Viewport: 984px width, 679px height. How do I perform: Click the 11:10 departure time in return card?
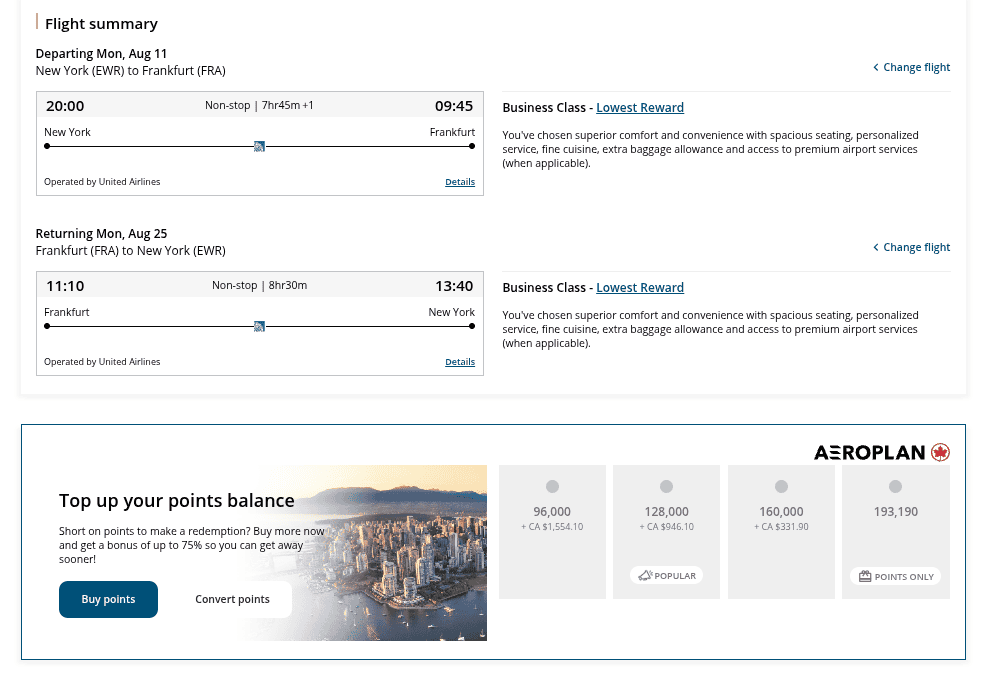(x=65, y=286)
